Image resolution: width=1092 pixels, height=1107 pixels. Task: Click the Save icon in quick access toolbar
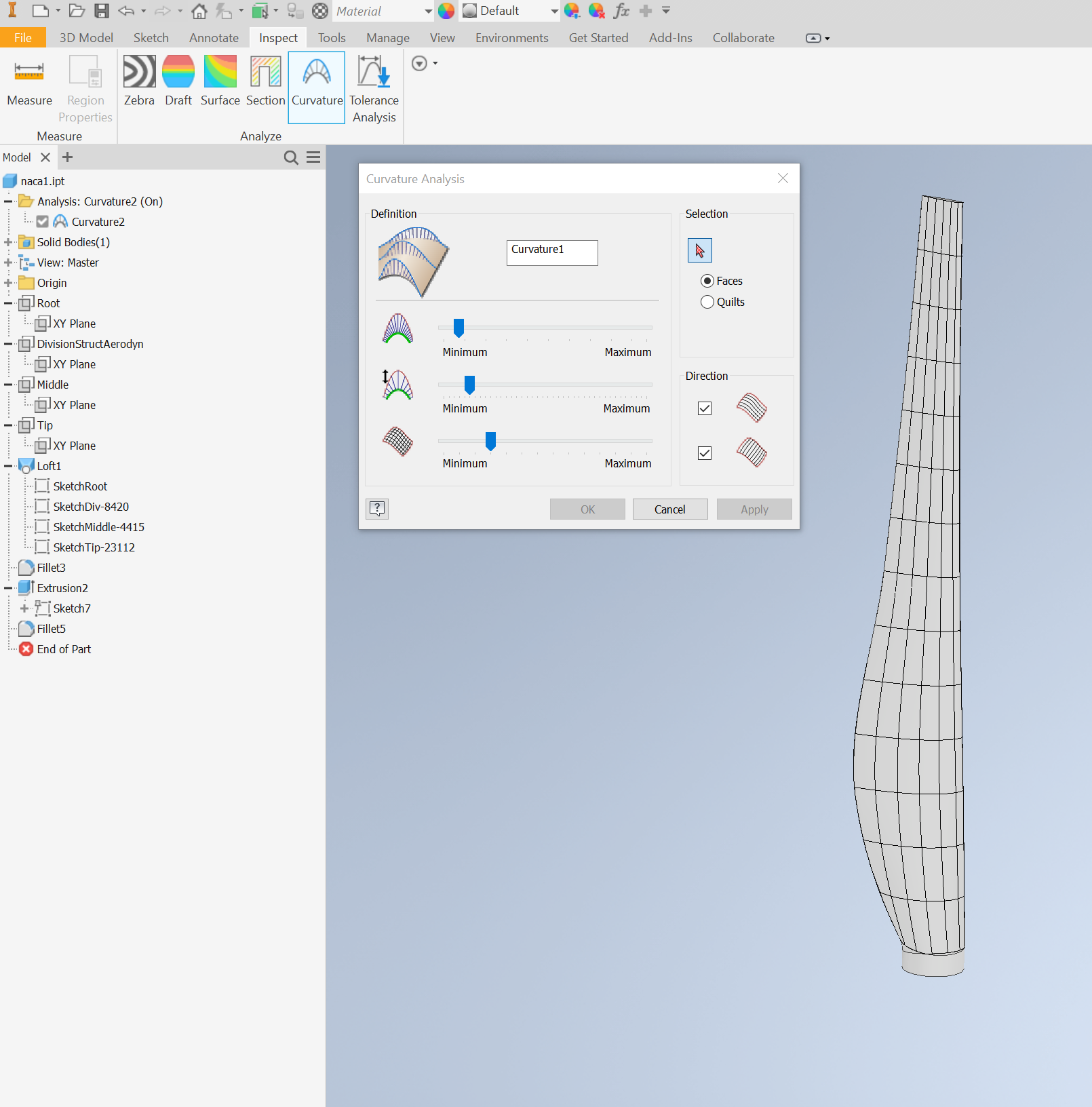pos(102,11)
